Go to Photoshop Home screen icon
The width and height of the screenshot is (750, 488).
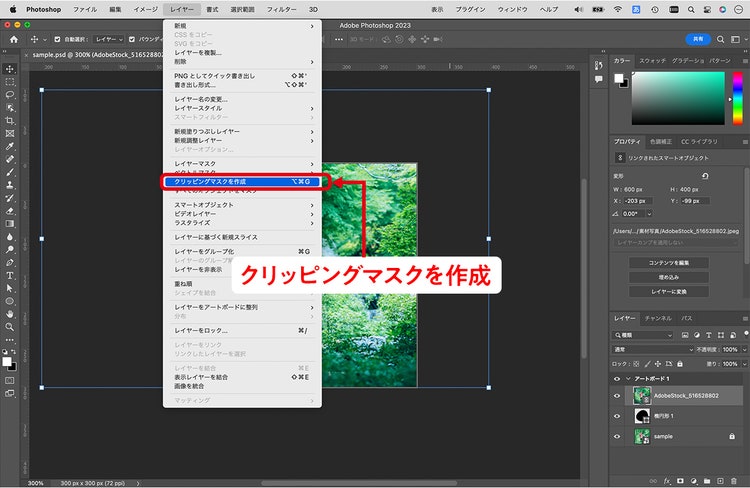14,40
